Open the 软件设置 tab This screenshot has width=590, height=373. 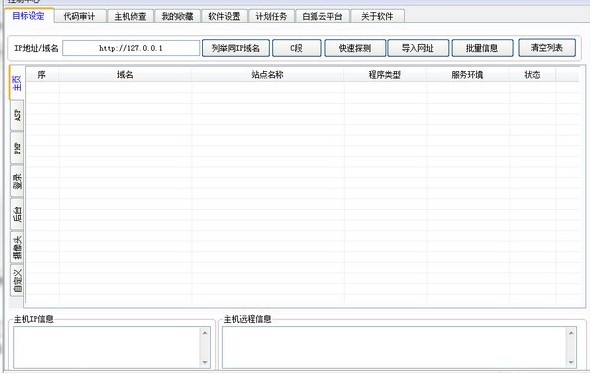(x=225, y=16)
